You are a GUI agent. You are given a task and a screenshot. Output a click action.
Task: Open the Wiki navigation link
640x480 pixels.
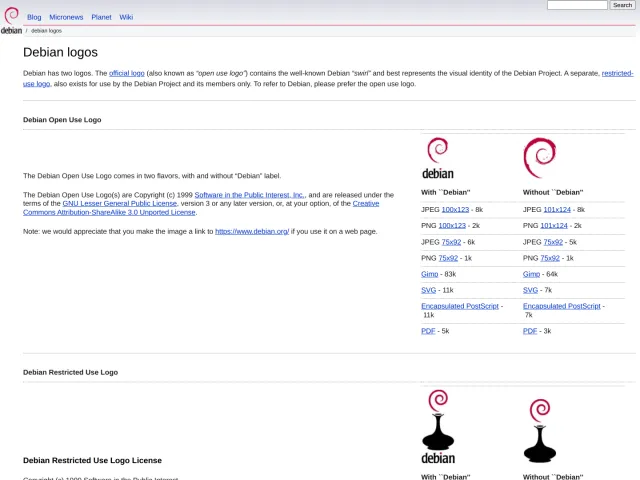[126, 17]
